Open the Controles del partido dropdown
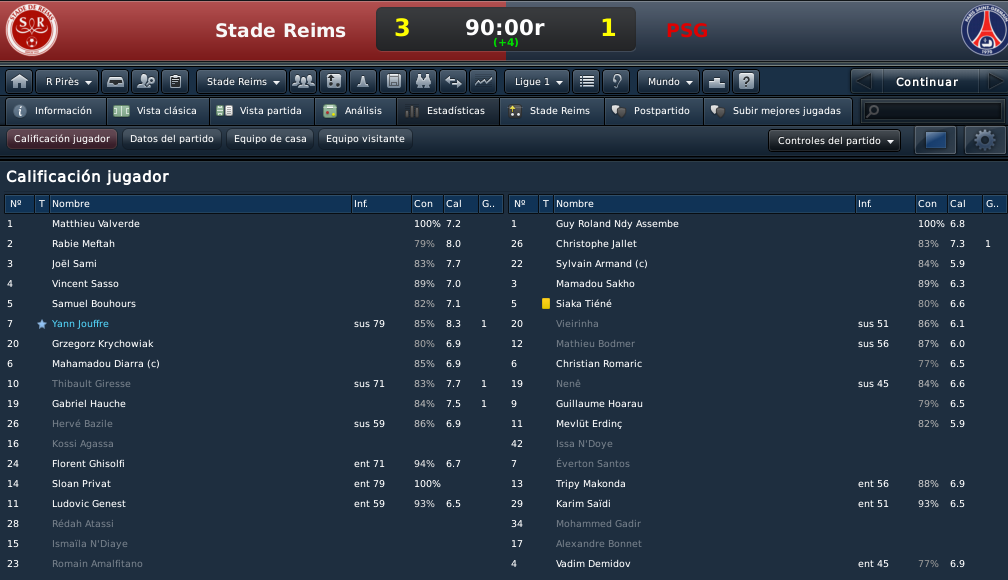The height and width of the screenshot is (580, 1008). click(834, 140)
